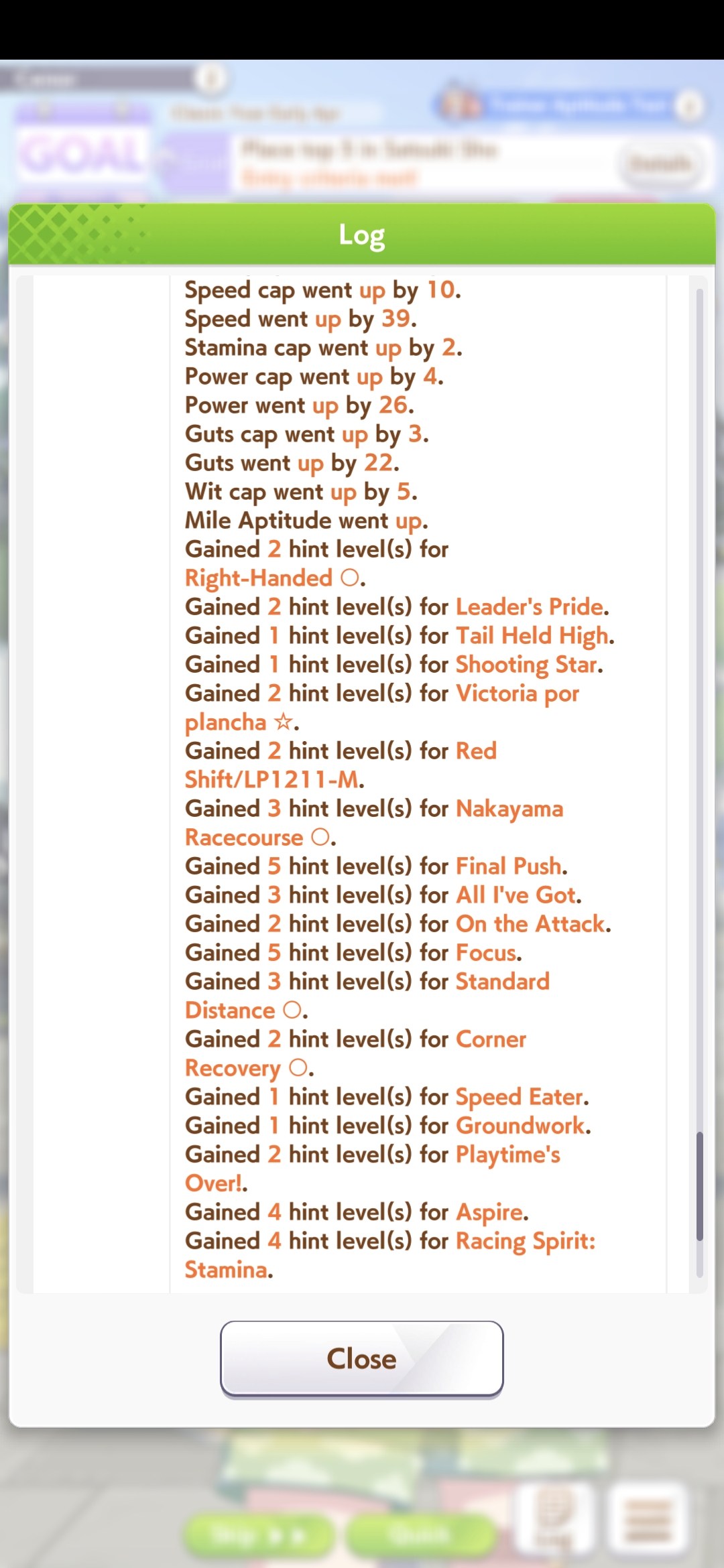
Task: Tap the blurred green Quick button
Action: tap(420, 1534)
